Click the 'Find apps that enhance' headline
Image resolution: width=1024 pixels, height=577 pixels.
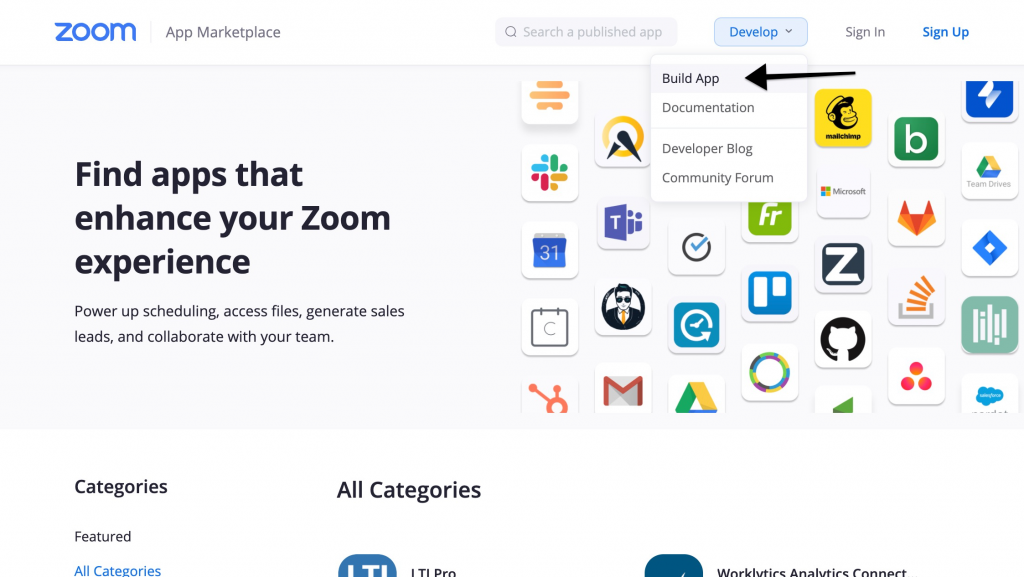tap(232, 218)
